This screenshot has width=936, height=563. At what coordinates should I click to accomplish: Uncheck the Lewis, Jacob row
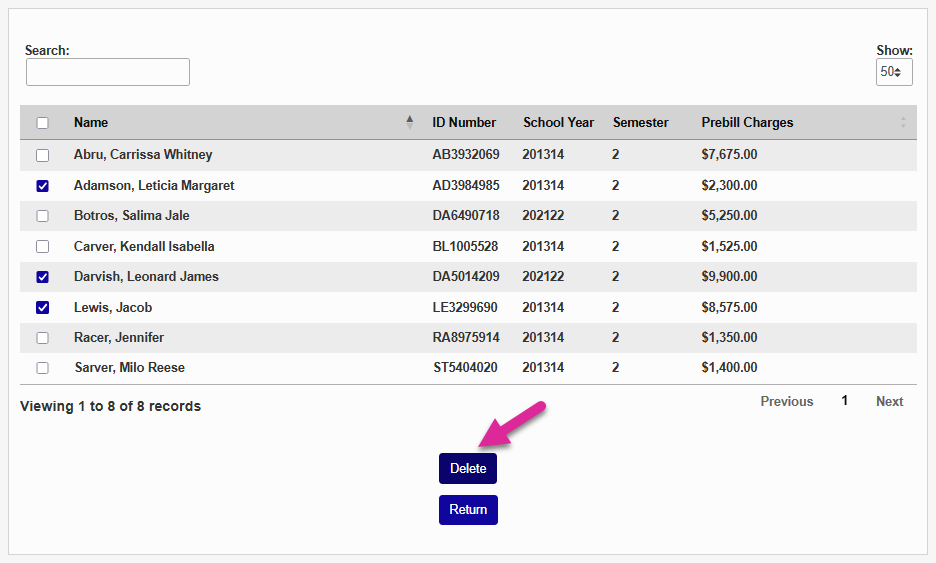tap(42, 307)
